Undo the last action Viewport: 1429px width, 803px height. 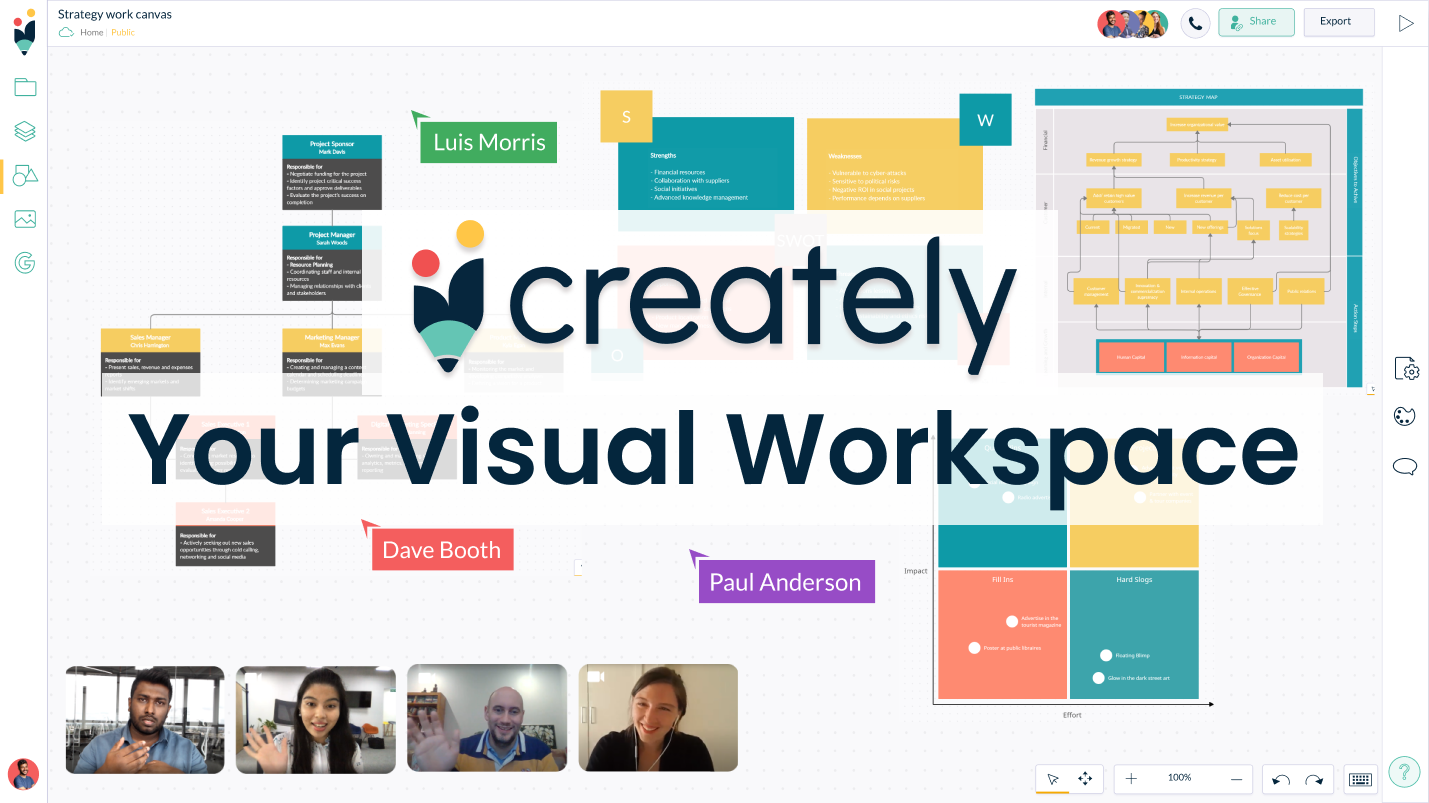[x=1281, y=779]
